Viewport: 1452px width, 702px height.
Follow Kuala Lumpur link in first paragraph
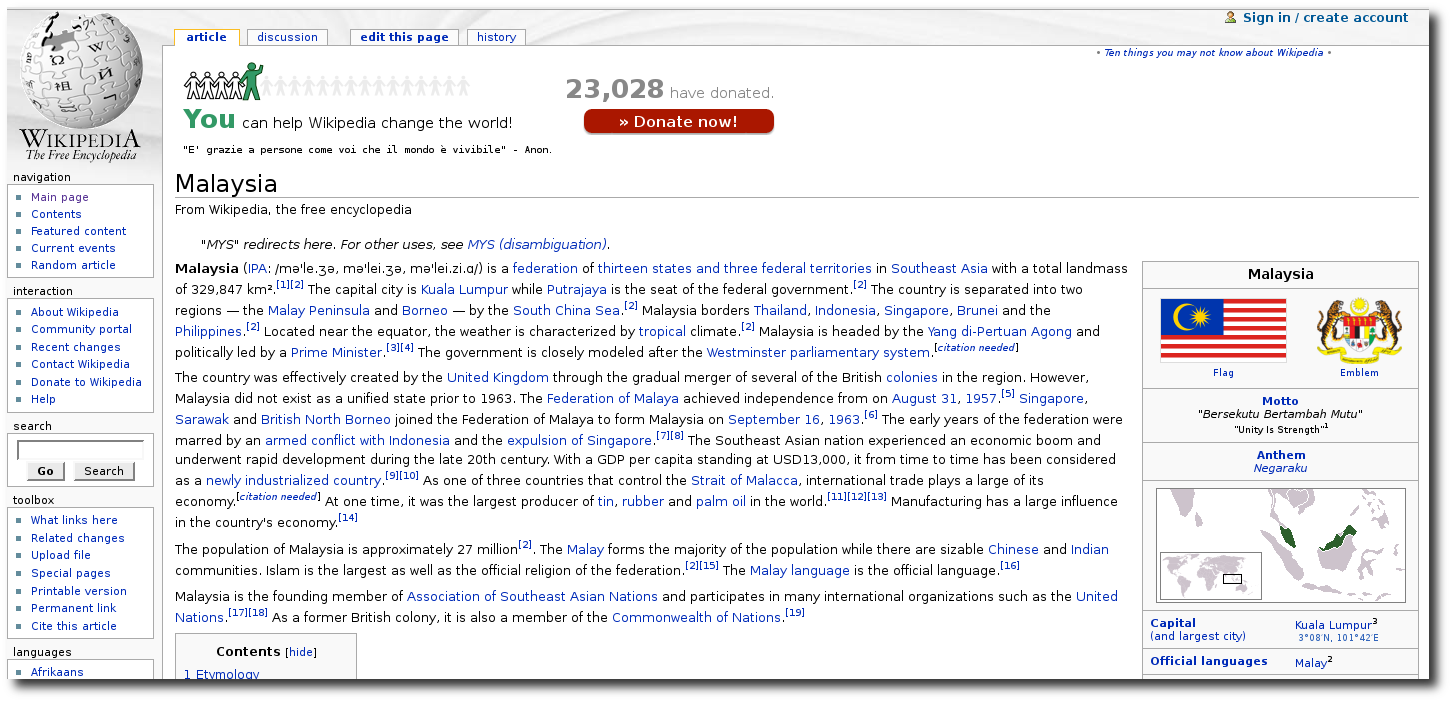tap(464, 289)
